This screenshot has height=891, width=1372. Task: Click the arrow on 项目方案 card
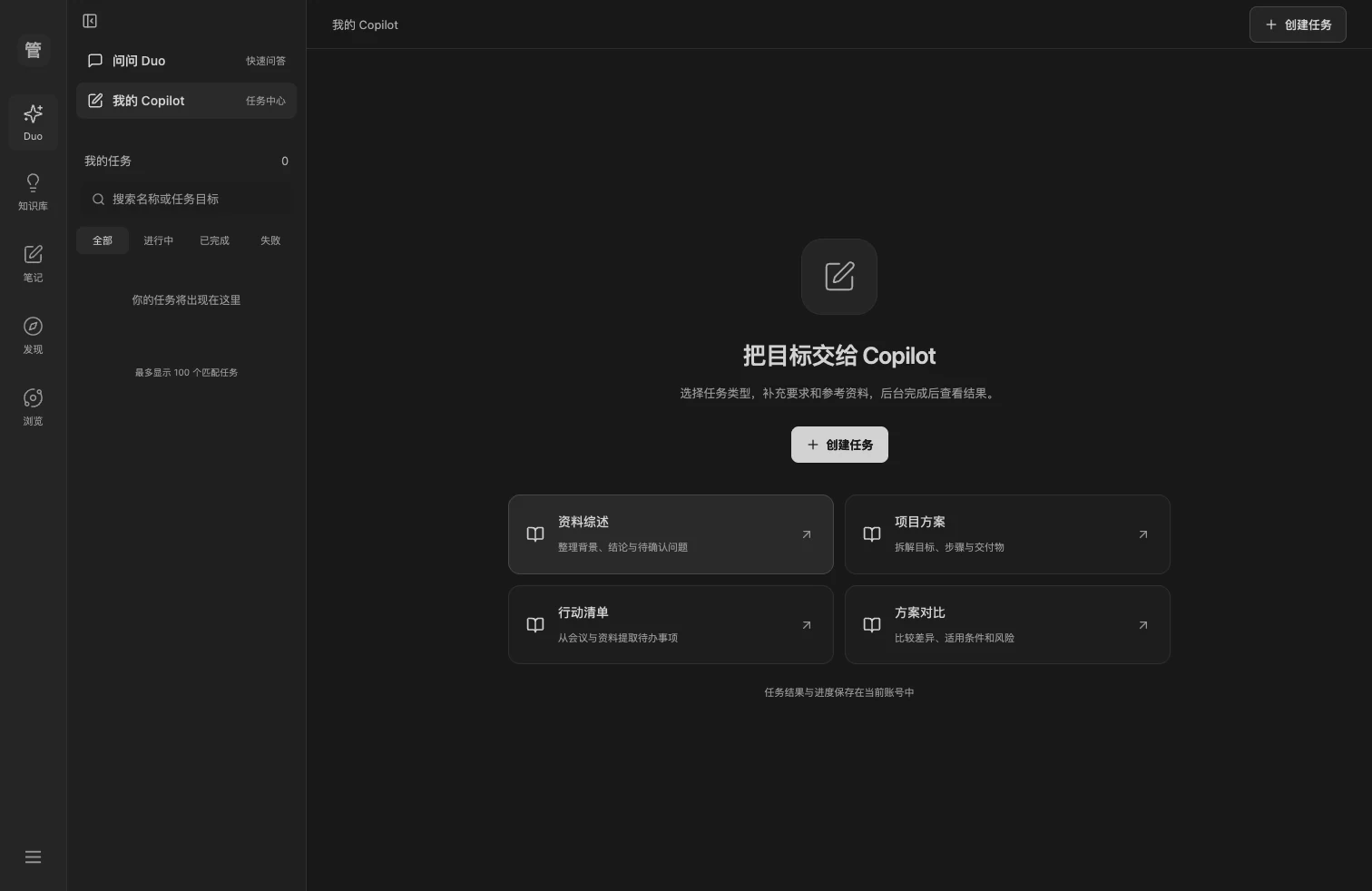click(x=1143, y=534)
